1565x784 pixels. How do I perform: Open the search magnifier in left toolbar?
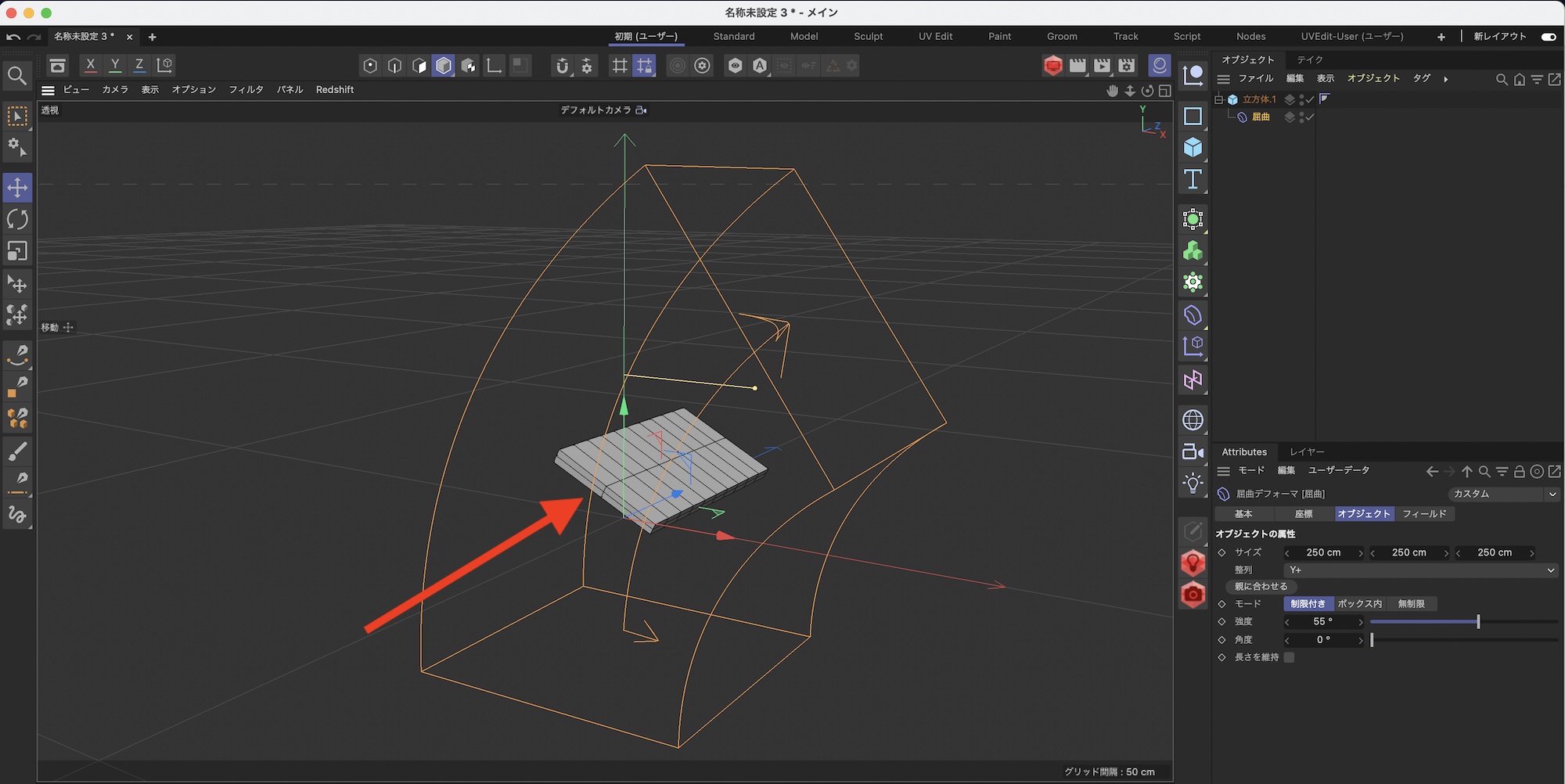click(x=16, y=76)
